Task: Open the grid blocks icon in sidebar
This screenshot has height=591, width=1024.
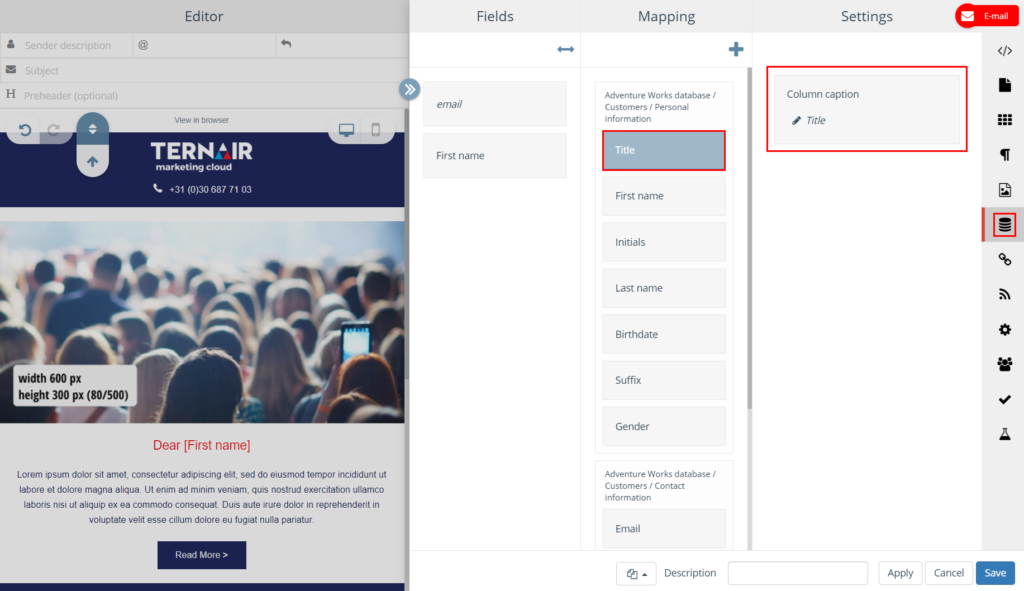Action: tap(1004, 120)
